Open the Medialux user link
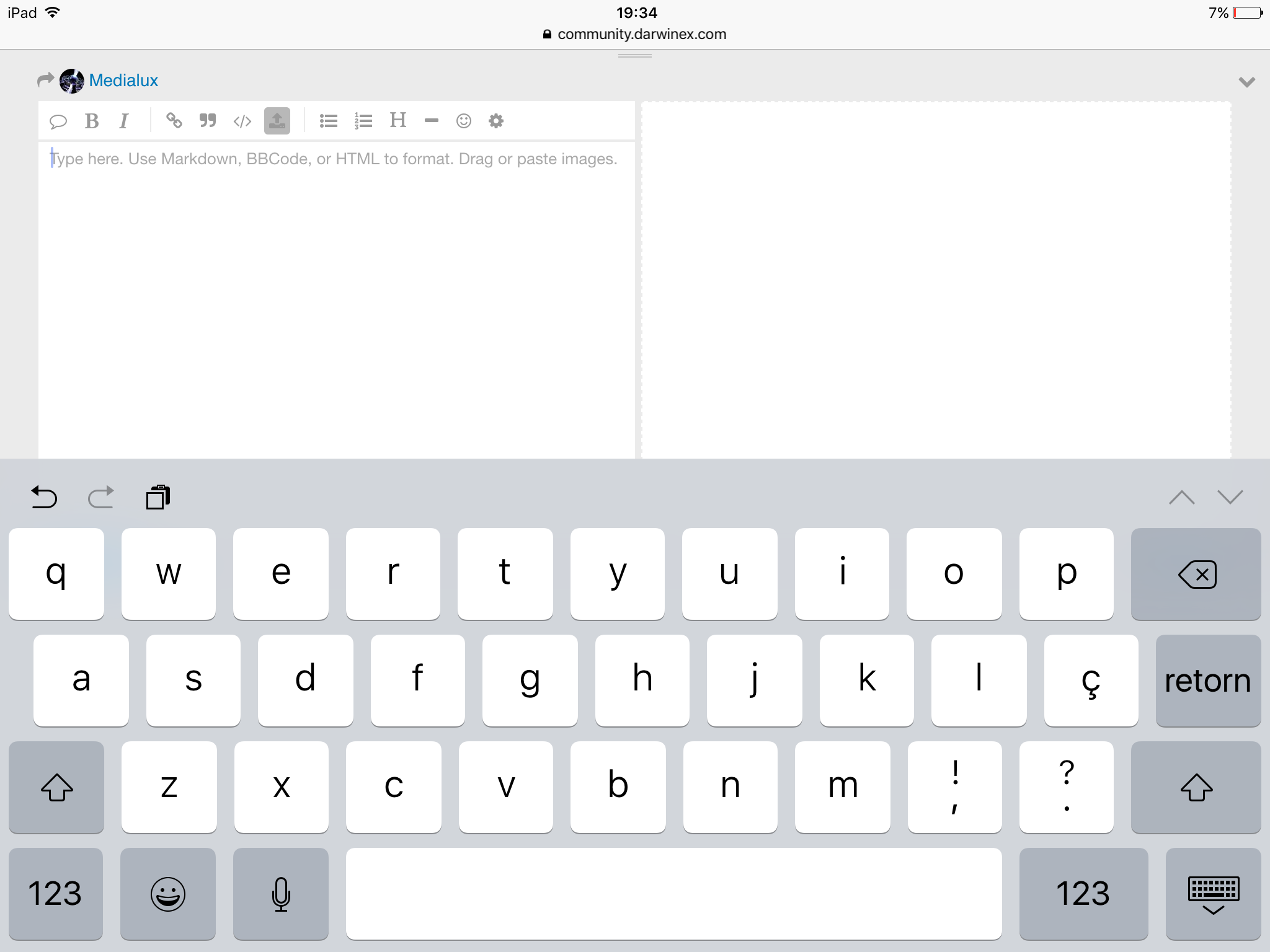 (123, 81)
